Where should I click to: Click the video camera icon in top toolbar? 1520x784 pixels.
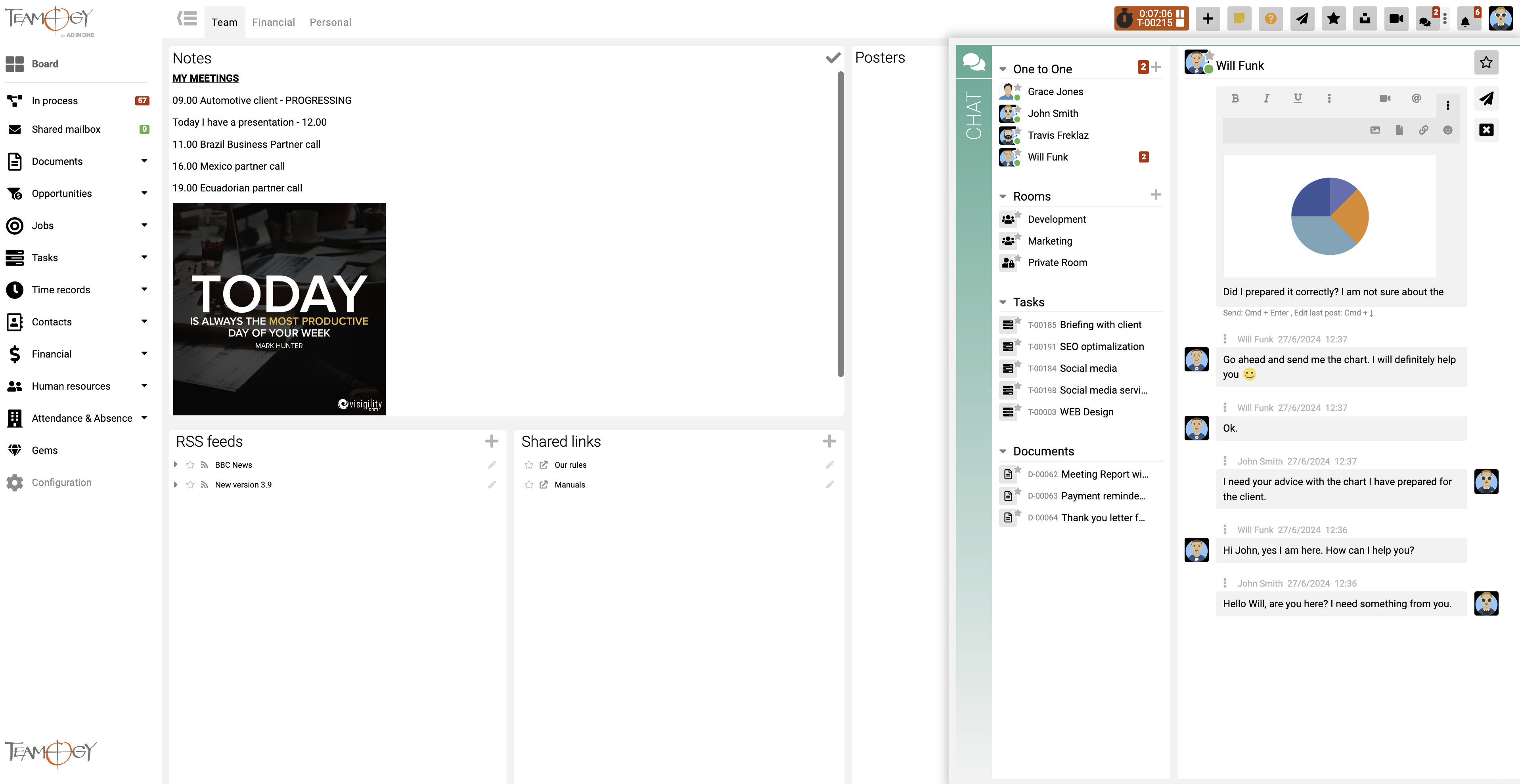click(1396, 19)
